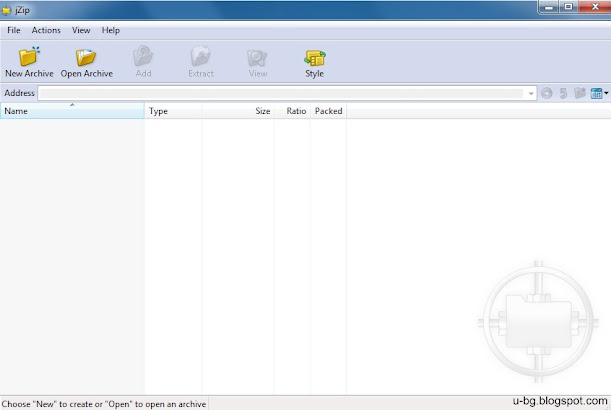This screenshot has height=410, width=611.
Task: Click the New Archive toolbar icon
Action: coord(29,57)
